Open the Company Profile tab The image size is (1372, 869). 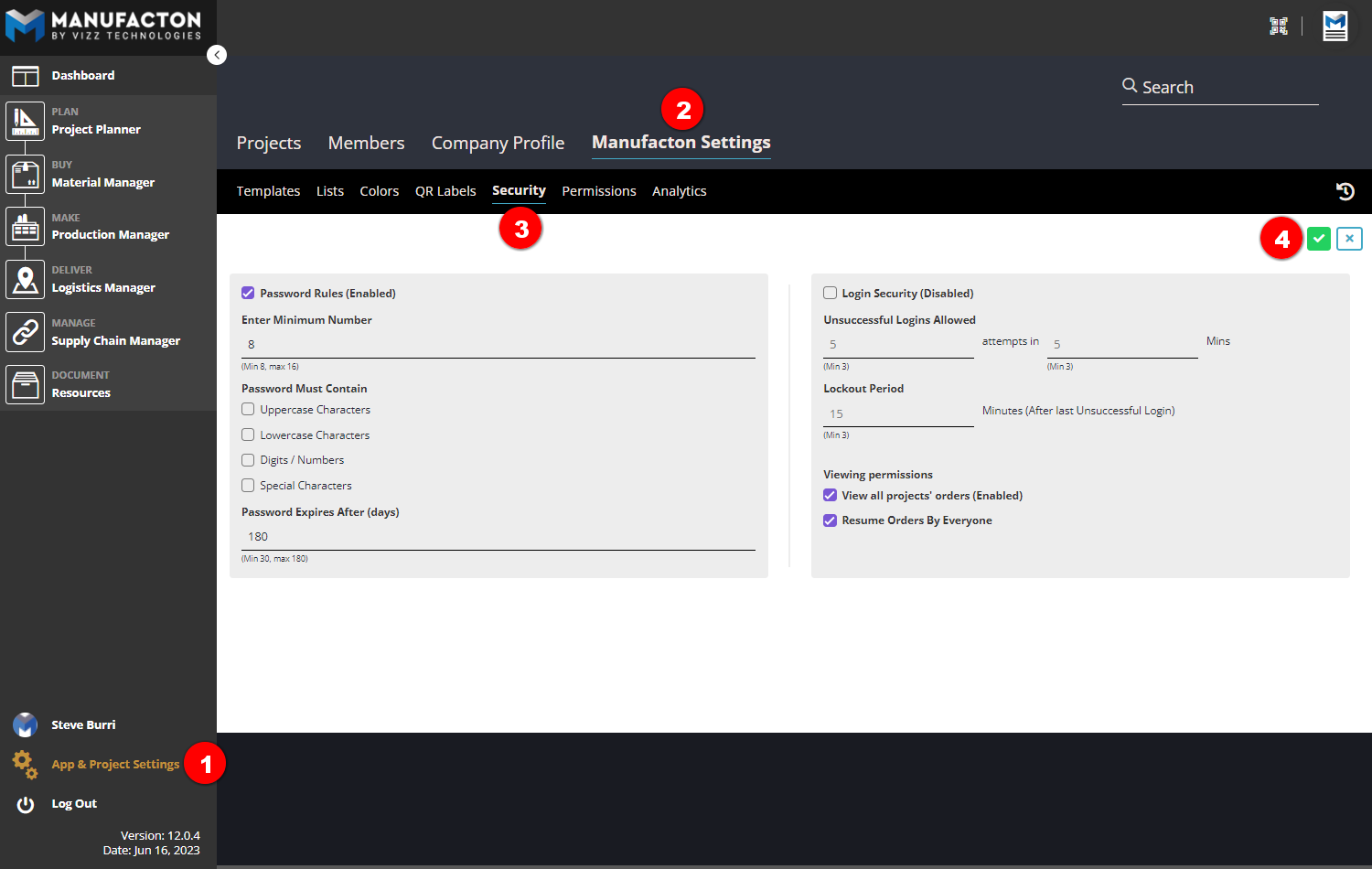point(498,144)
